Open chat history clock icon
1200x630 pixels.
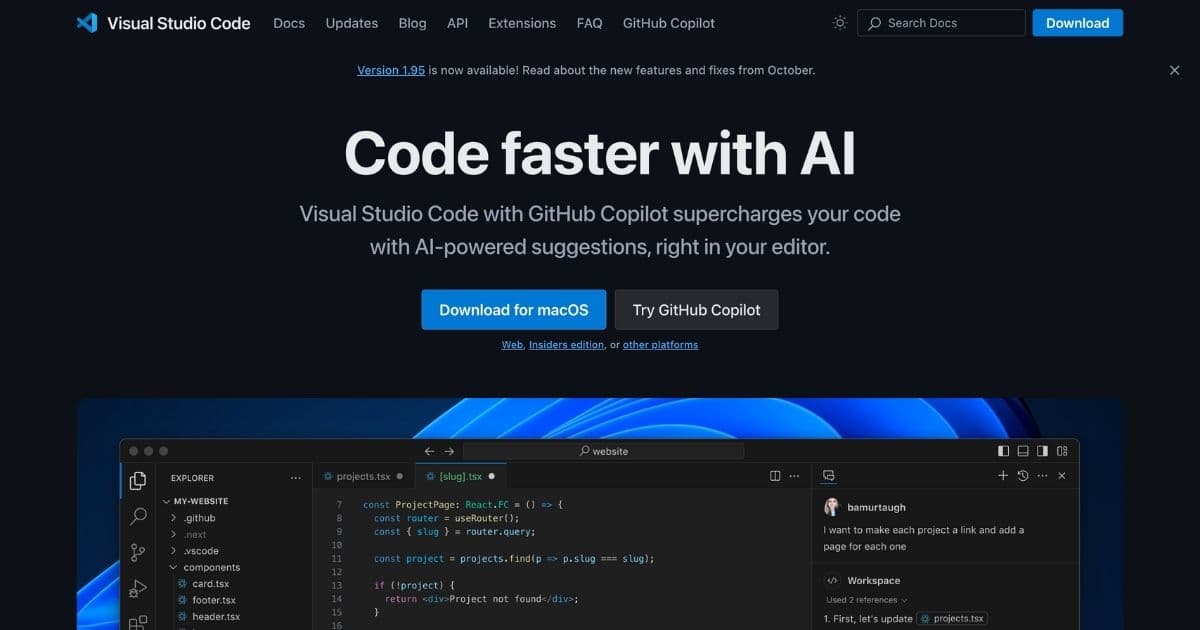(1023, 476)
